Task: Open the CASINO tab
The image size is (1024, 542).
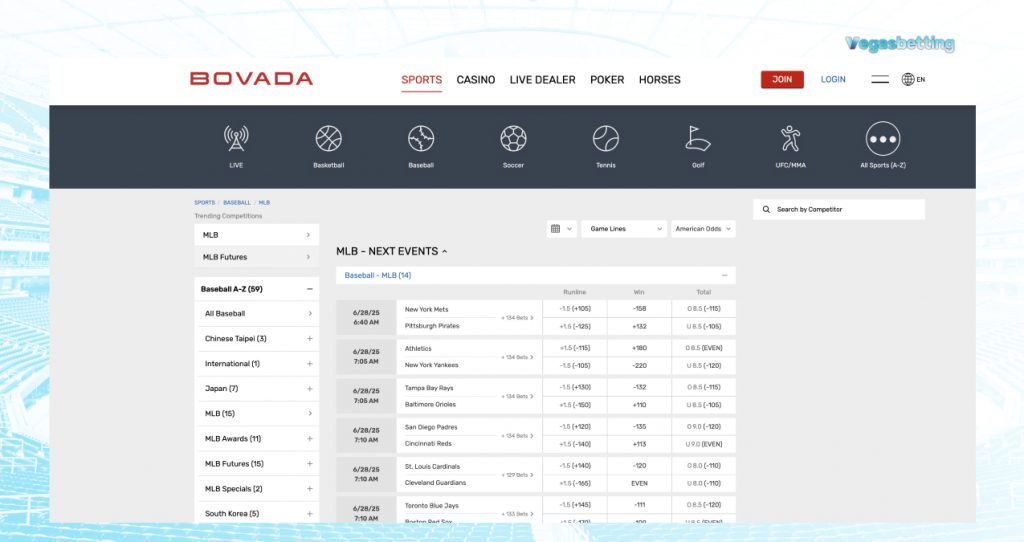Action: point(475,80)
